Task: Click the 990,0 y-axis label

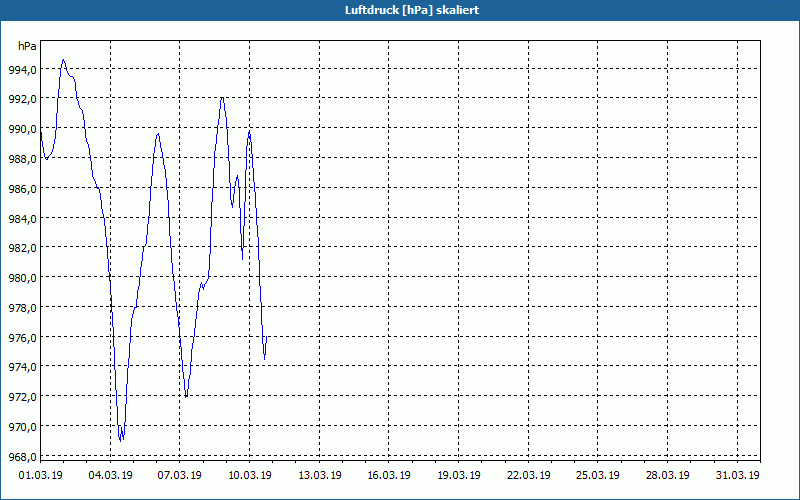Action: point(22,130)
